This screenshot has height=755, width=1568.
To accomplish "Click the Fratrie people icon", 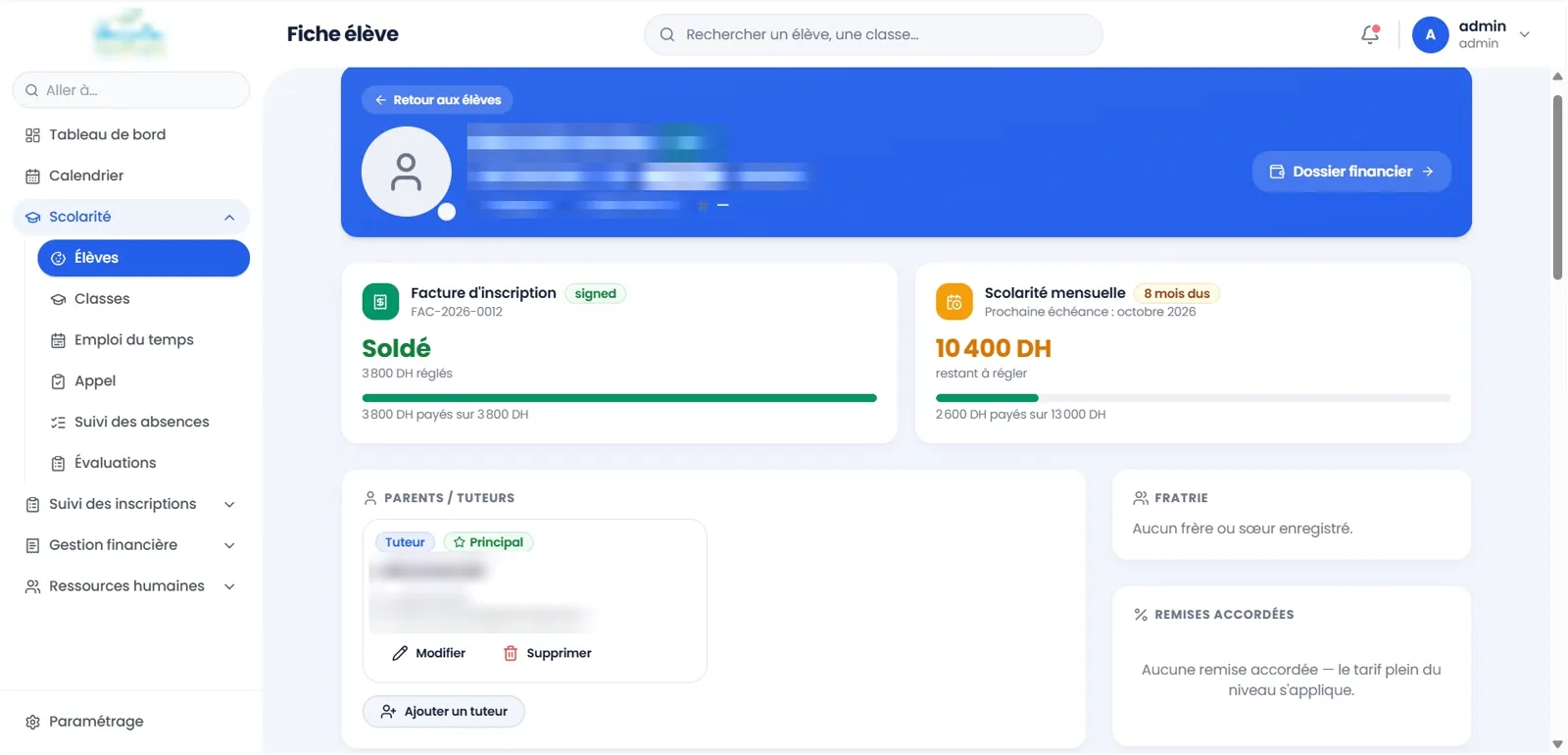I will (1141, 498).
